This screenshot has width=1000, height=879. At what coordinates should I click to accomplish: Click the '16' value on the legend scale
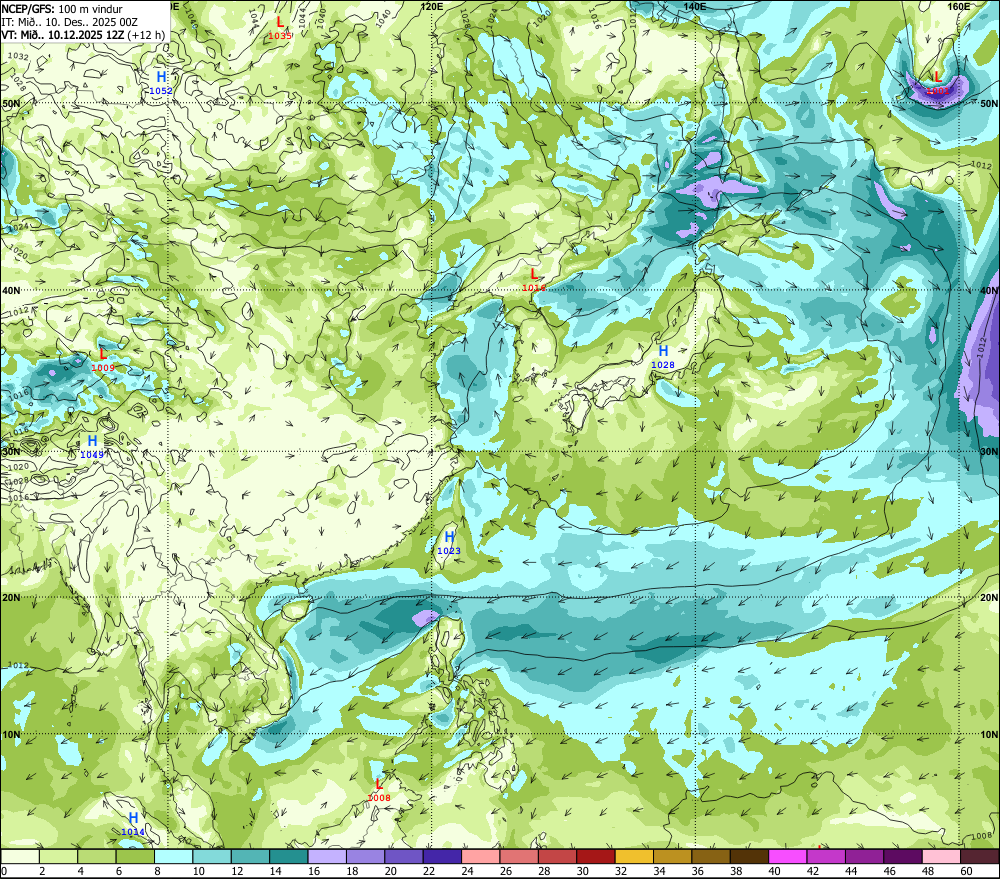[x=314, y=871]
